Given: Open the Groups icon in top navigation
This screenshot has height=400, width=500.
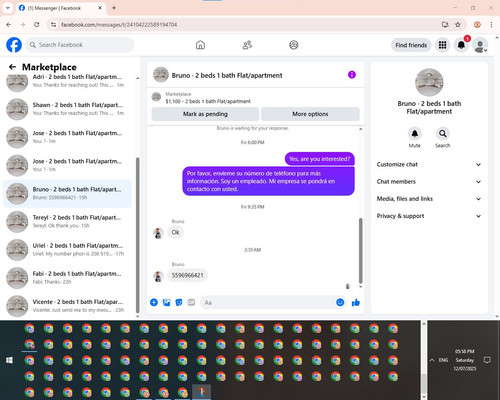Looking at the screenshot, I should tap(294, 45).
